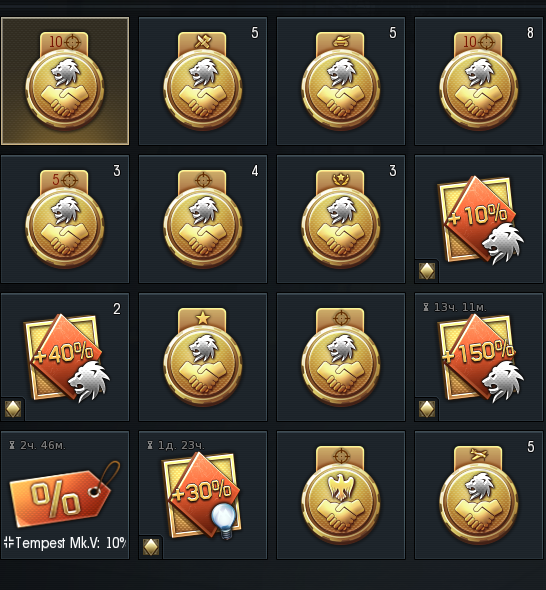Viewport: 546px width, 590px height.
Task: Select the 5-kills wager medal
Action: (x=65, y=219)
